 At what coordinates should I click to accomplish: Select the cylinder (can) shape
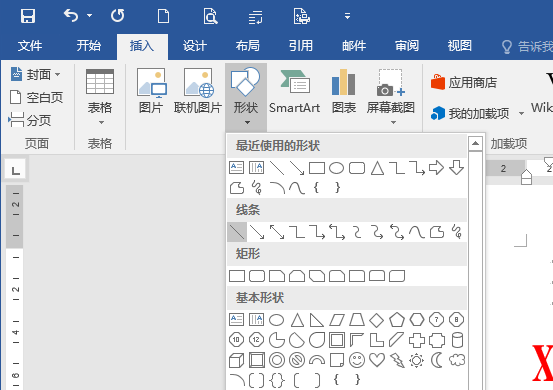(457, 340)
